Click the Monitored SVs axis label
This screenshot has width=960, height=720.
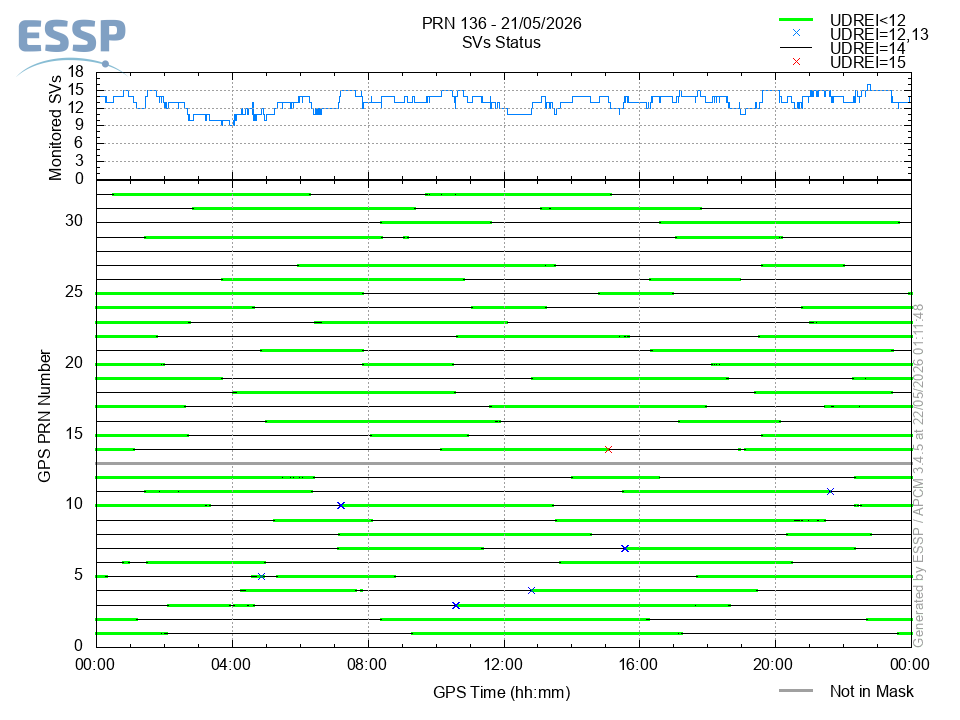(x=55, y=128)
